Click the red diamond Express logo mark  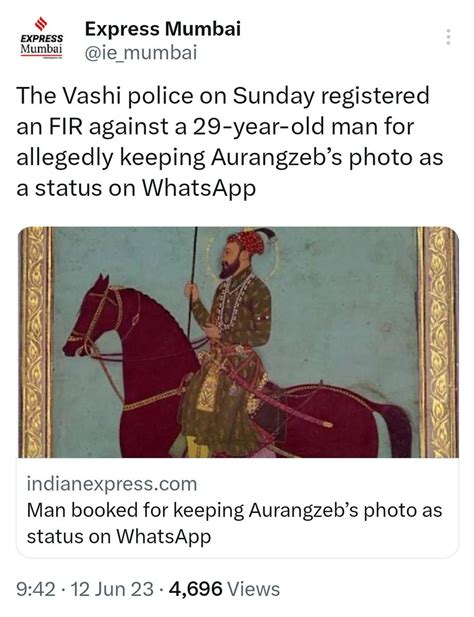click(x=41, y=24)
